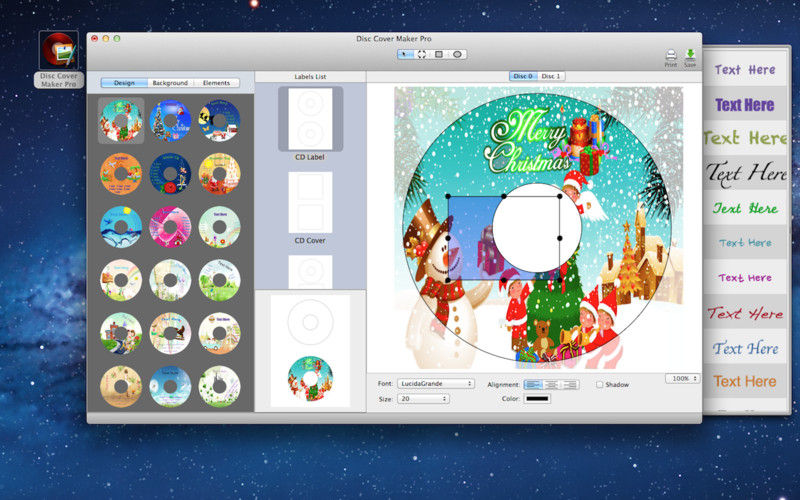Switch to the Background tab

click(170, 83)
